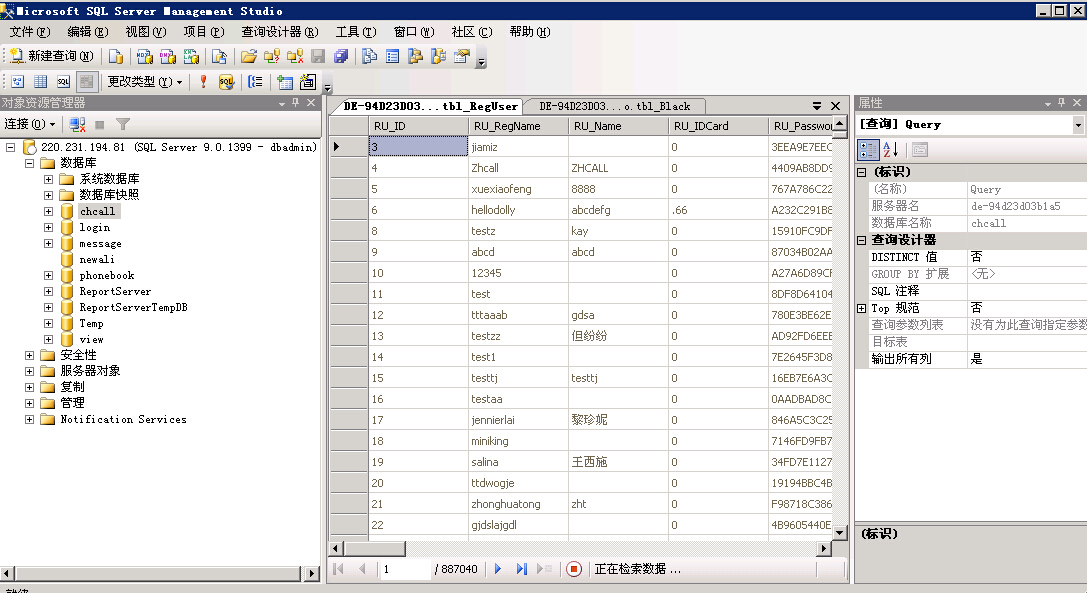The height and width of the screenshot is (593, 1087).
Task: Expand the 系统数据库 folder
Action: (x=49, y=179)
